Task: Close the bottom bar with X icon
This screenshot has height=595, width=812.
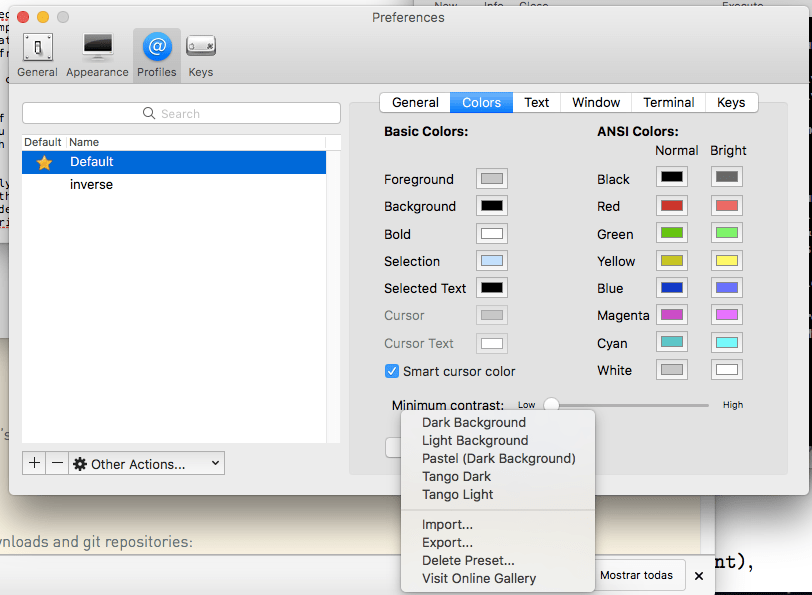Action: pyautogui.click(x=699, y=576)
